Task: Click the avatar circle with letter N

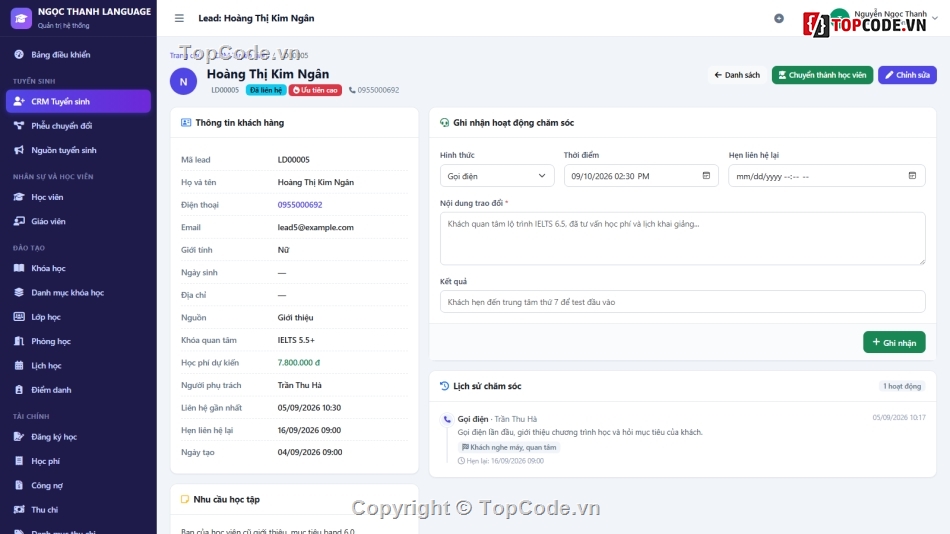Action: point(184,81)
